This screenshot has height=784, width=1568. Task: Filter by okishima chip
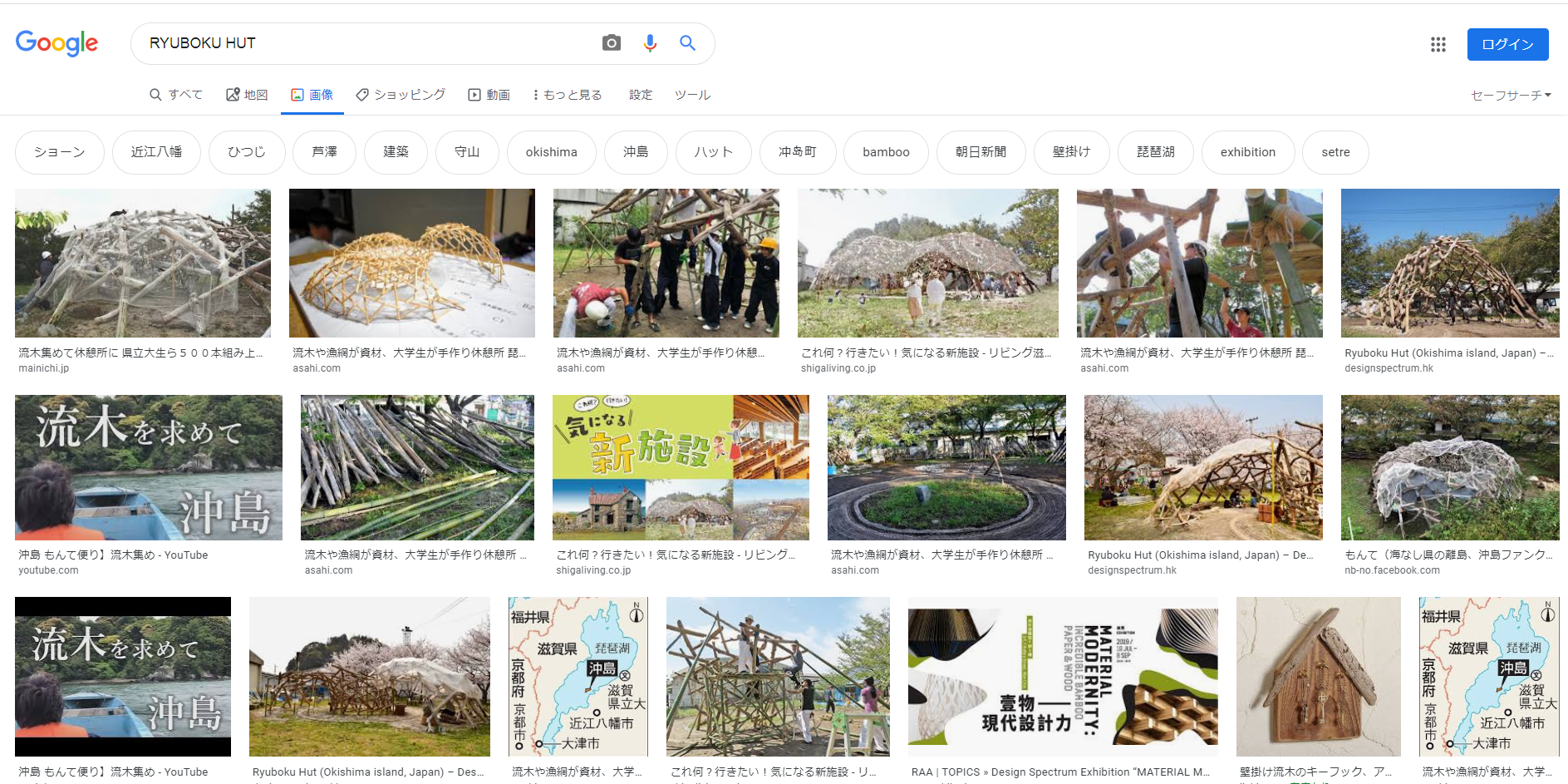pos(552,152)
